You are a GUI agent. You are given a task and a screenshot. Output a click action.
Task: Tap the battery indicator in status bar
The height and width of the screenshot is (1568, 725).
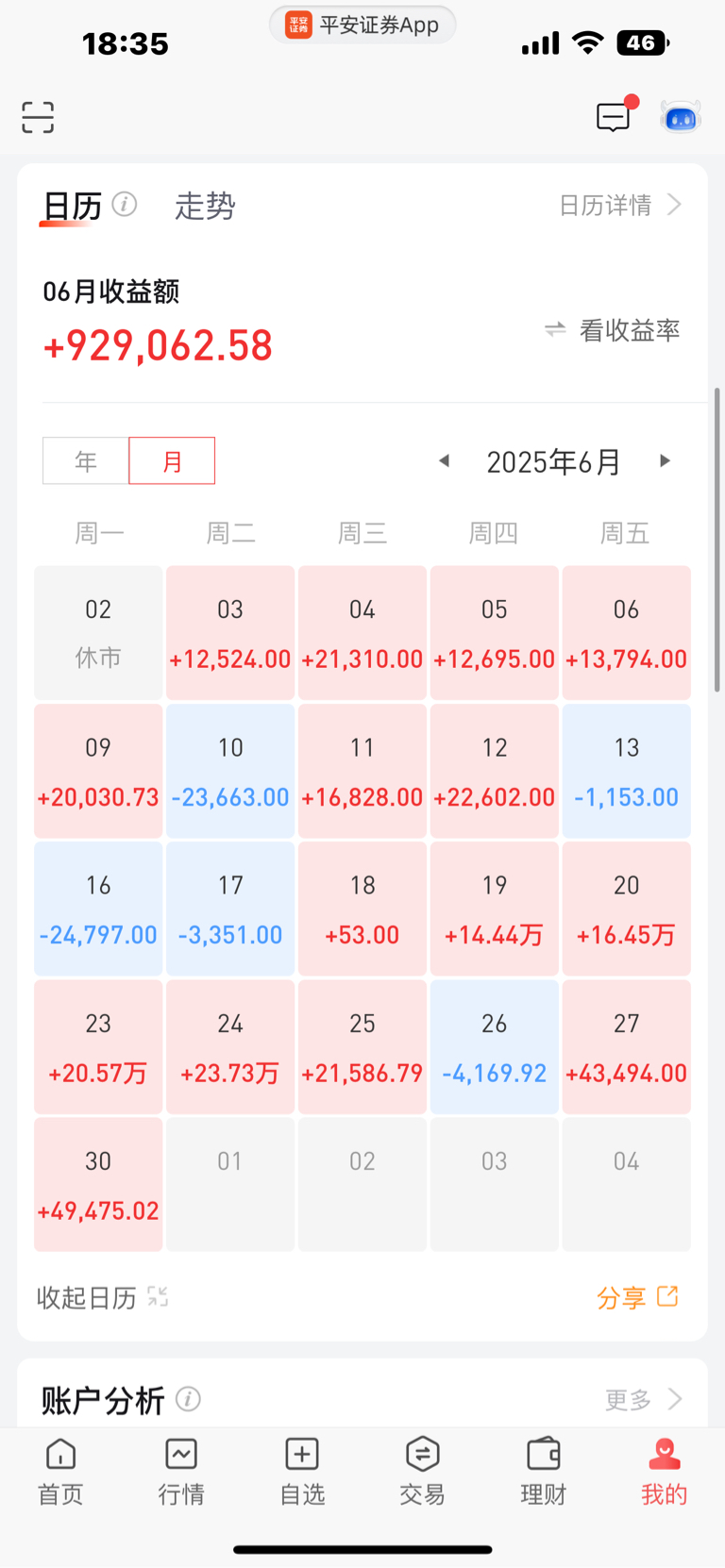coord(642,42)
